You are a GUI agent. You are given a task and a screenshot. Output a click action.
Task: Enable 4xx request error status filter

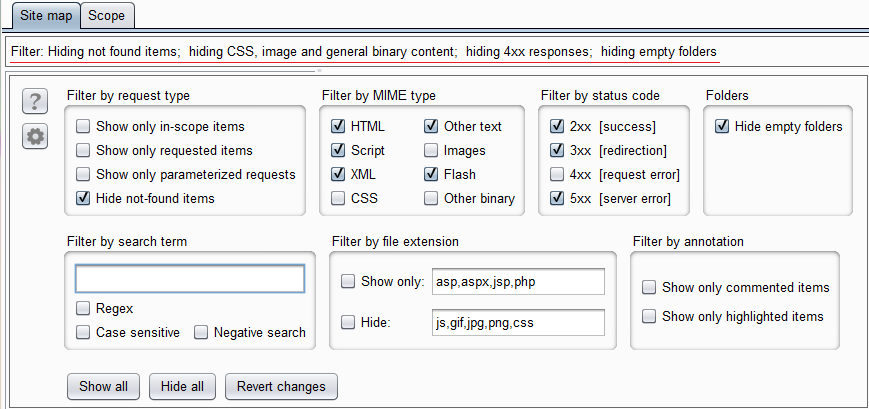click(x=558, y=175)
